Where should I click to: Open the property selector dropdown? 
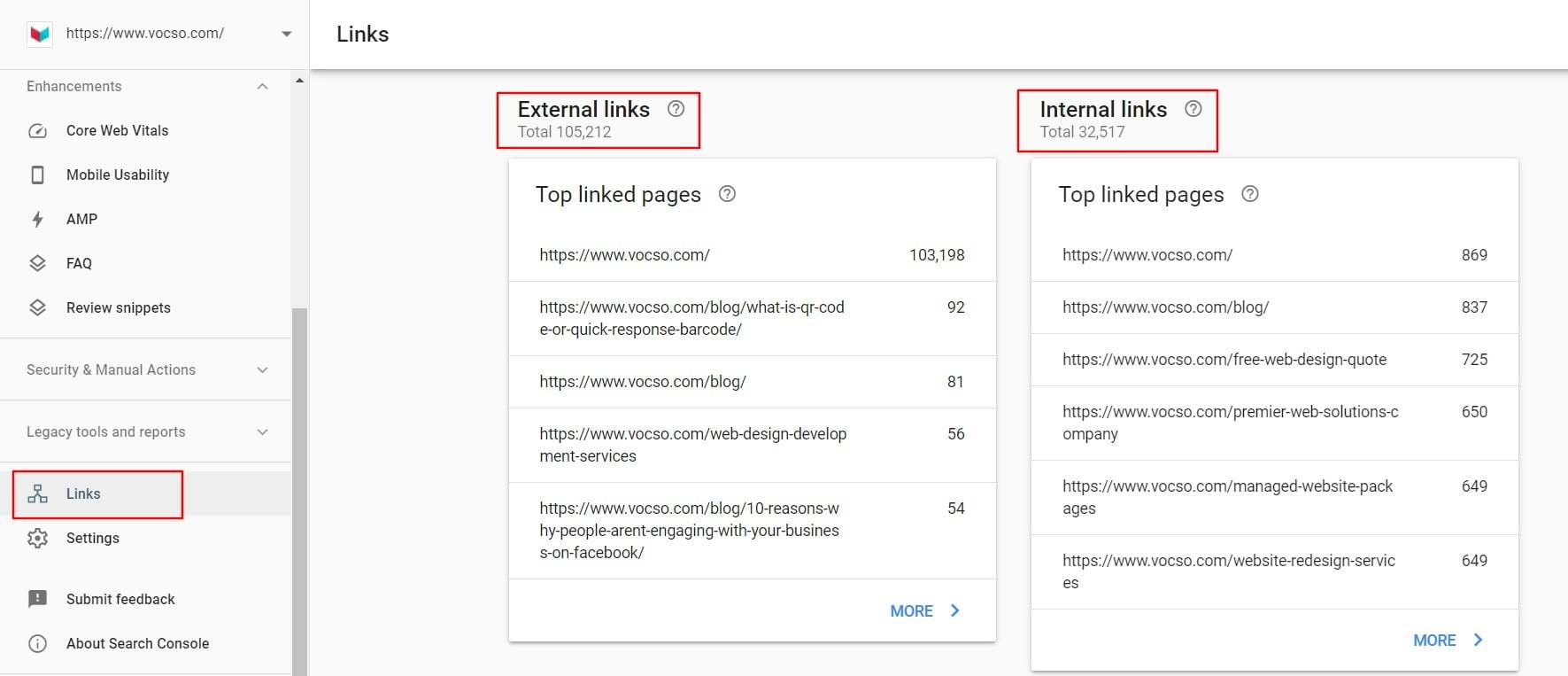(x=286, y=34)
